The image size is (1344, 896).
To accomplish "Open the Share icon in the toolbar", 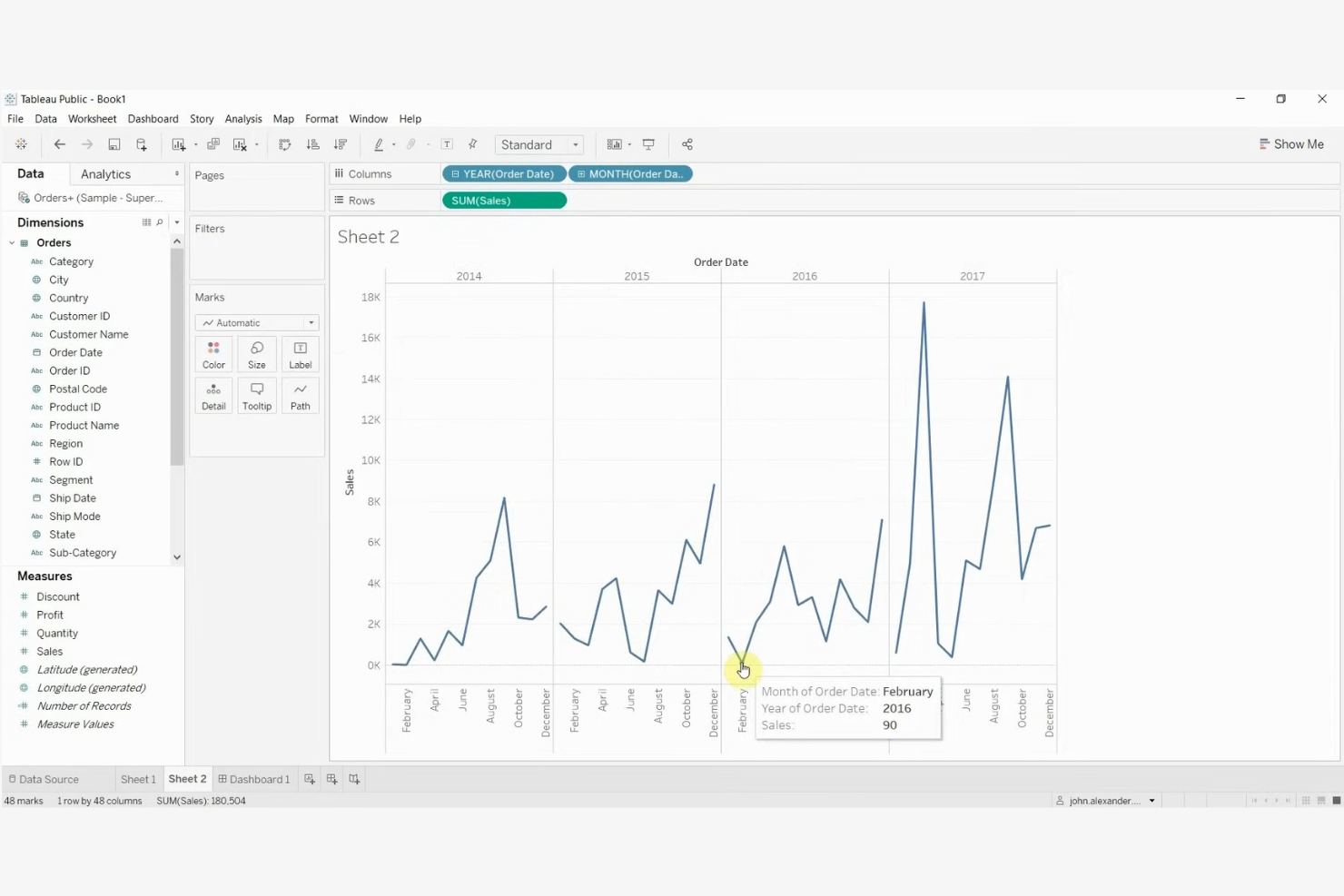I will [x=687, y=144].
